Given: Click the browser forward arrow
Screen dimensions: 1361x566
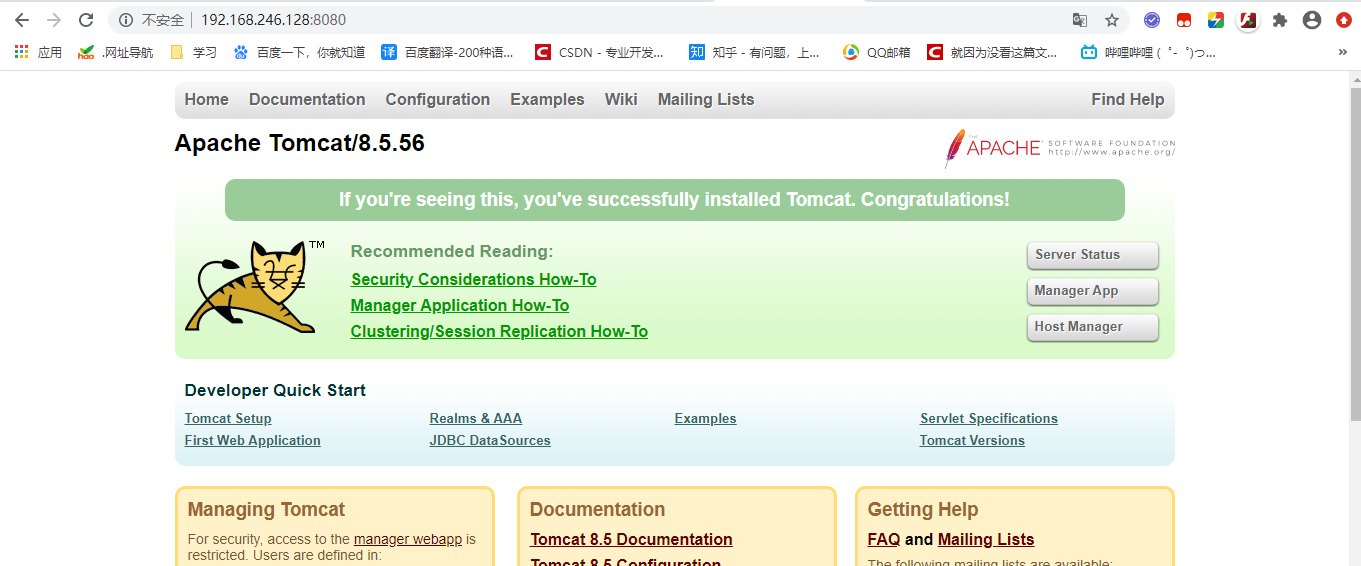Looking at the screenshot, I should click(54, 20).
